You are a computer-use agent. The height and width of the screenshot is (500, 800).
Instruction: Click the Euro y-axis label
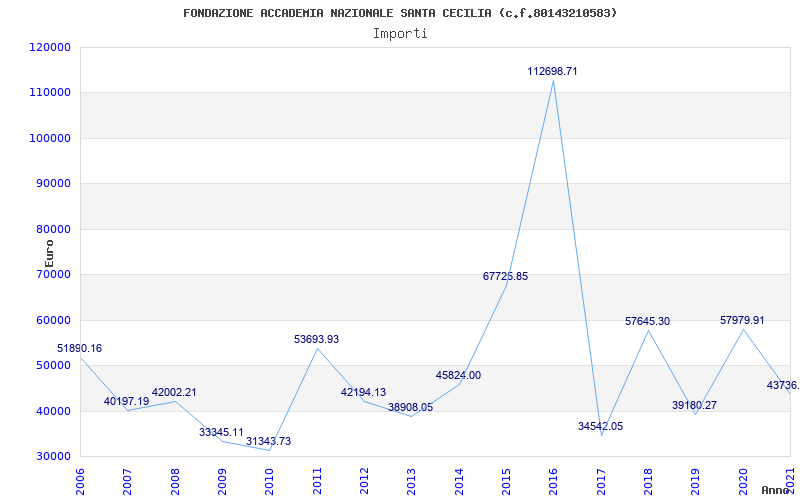49,253
